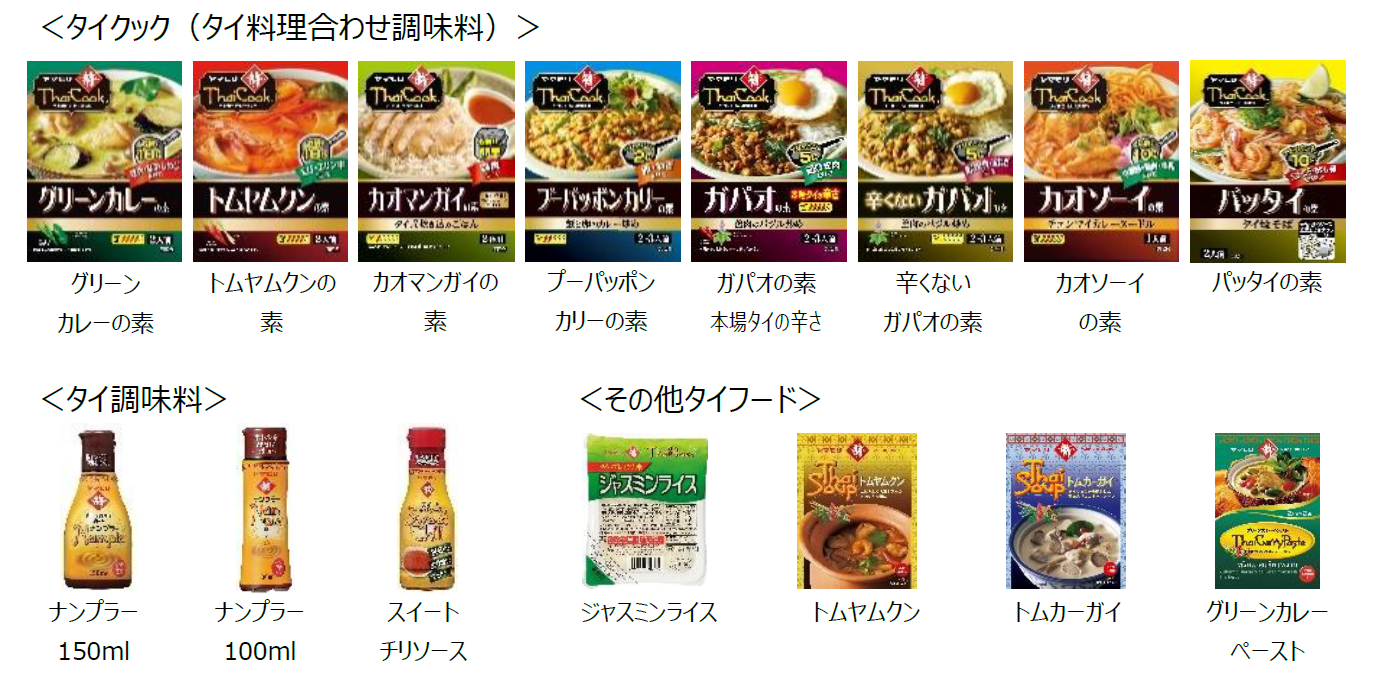Click the タイクック section heading
Screen dimensions: 1376x674
coord(291,27)
